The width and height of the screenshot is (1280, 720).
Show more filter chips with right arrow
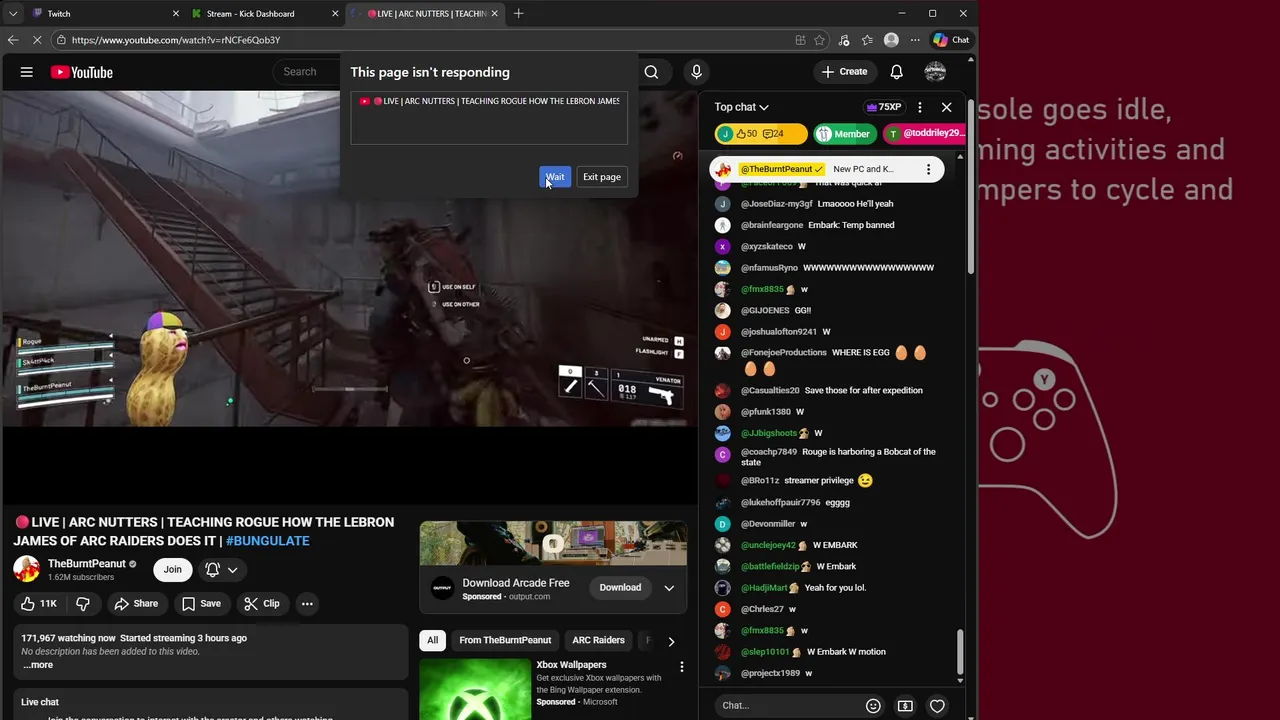pyautogui.click(x=671, y=641)
